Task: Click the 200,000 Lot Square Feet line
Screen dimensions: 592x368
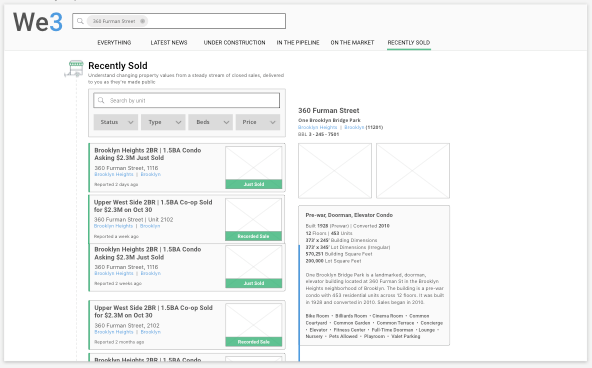Action: [333, 261]
